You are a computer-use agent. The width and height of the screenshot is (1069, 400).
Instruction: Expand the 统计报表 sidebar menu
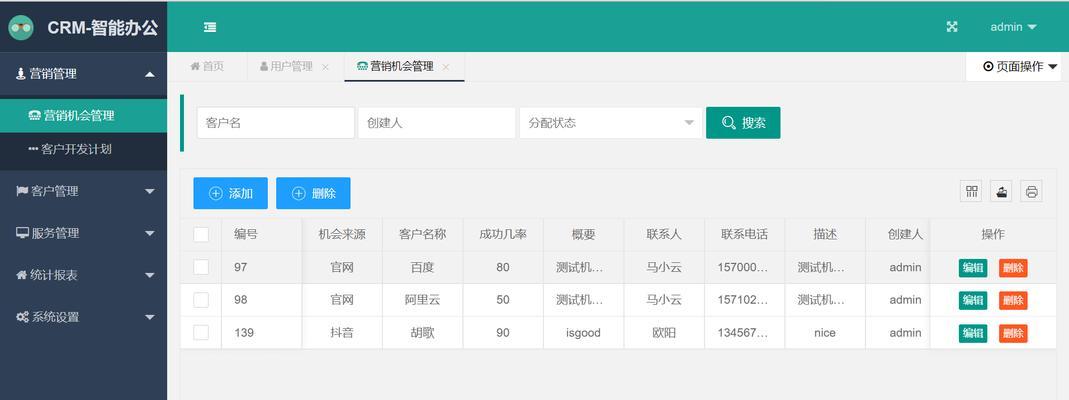[83, 275]
